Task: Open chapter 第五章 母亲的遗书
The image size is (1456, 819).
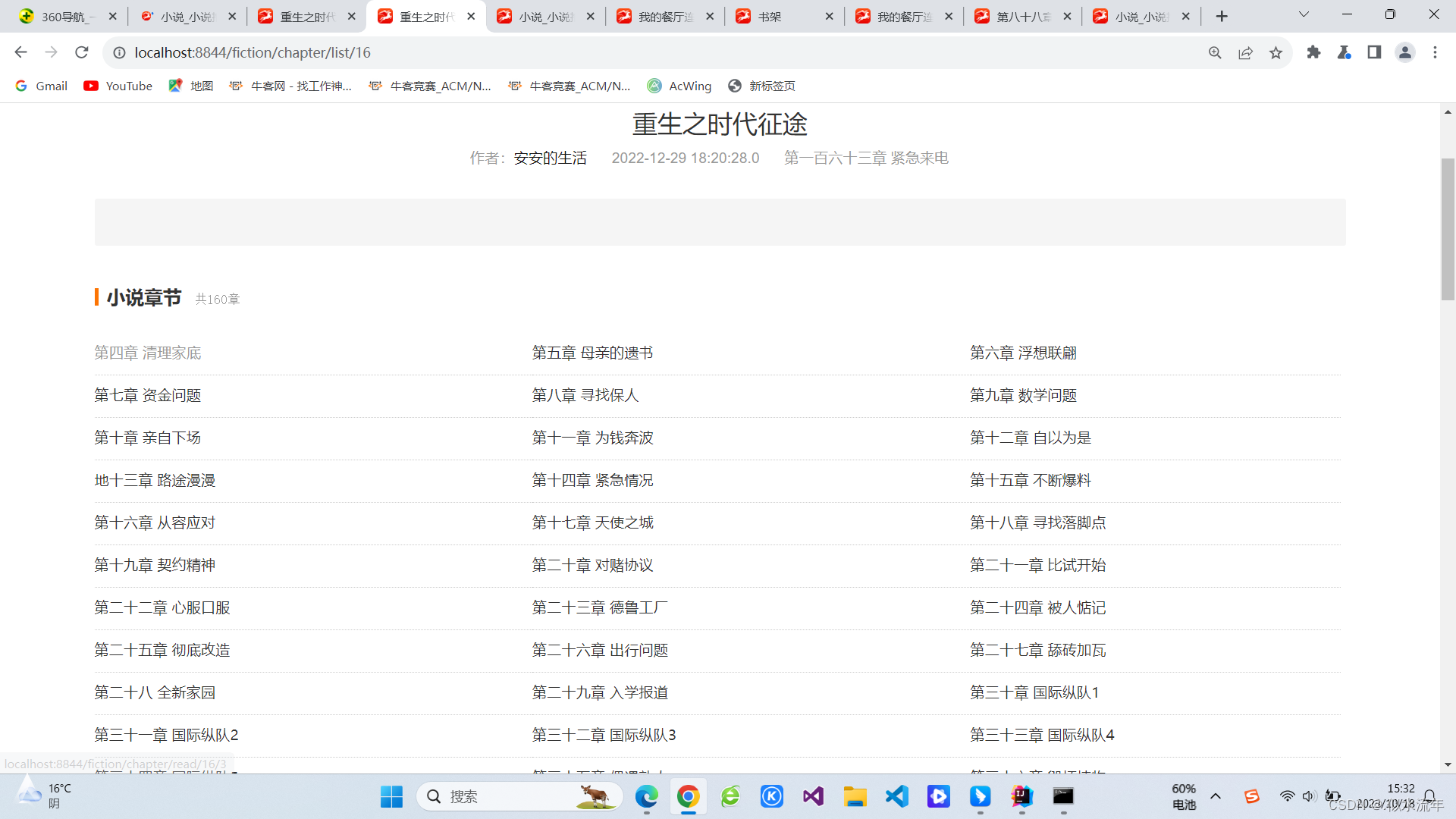Action: tap(592, 353)
